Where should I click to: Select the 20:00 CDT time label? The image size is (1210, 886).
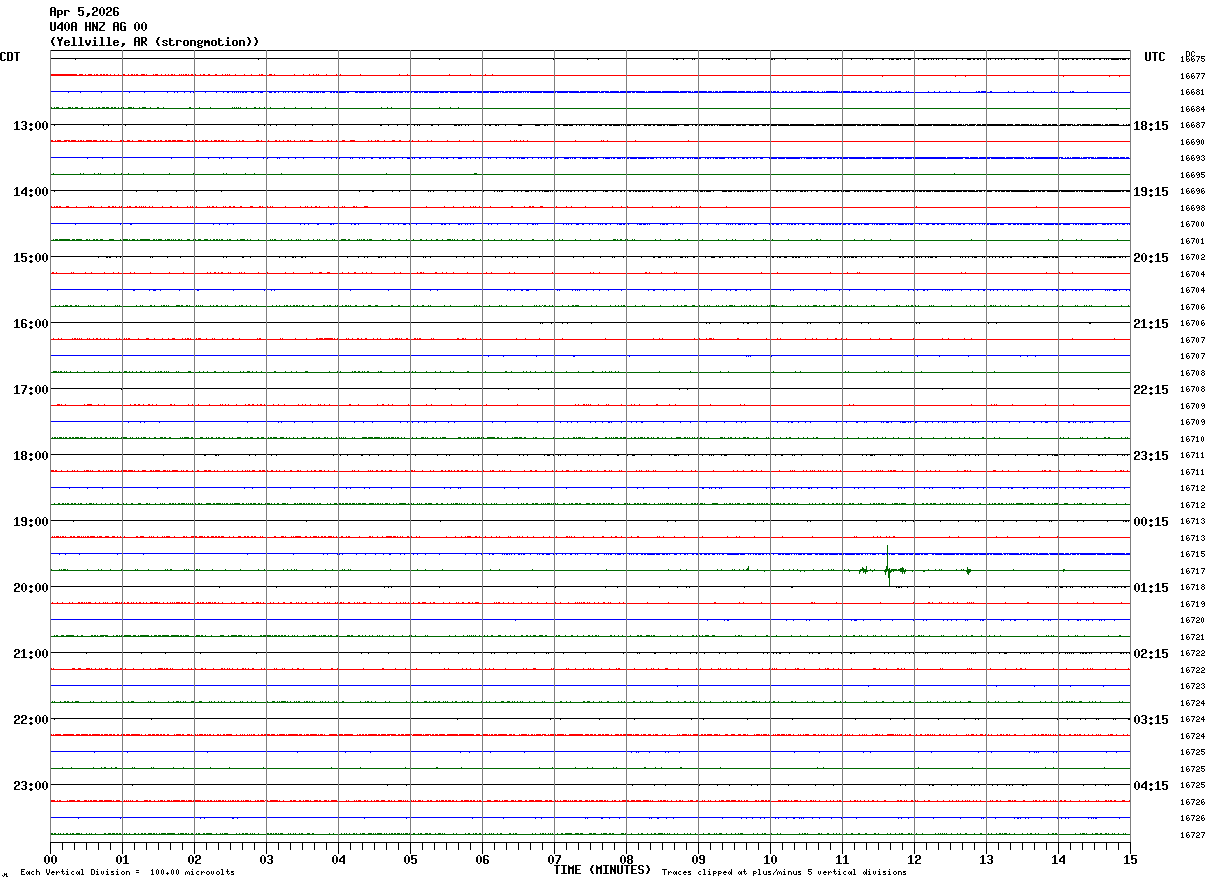tap(30, 588)
